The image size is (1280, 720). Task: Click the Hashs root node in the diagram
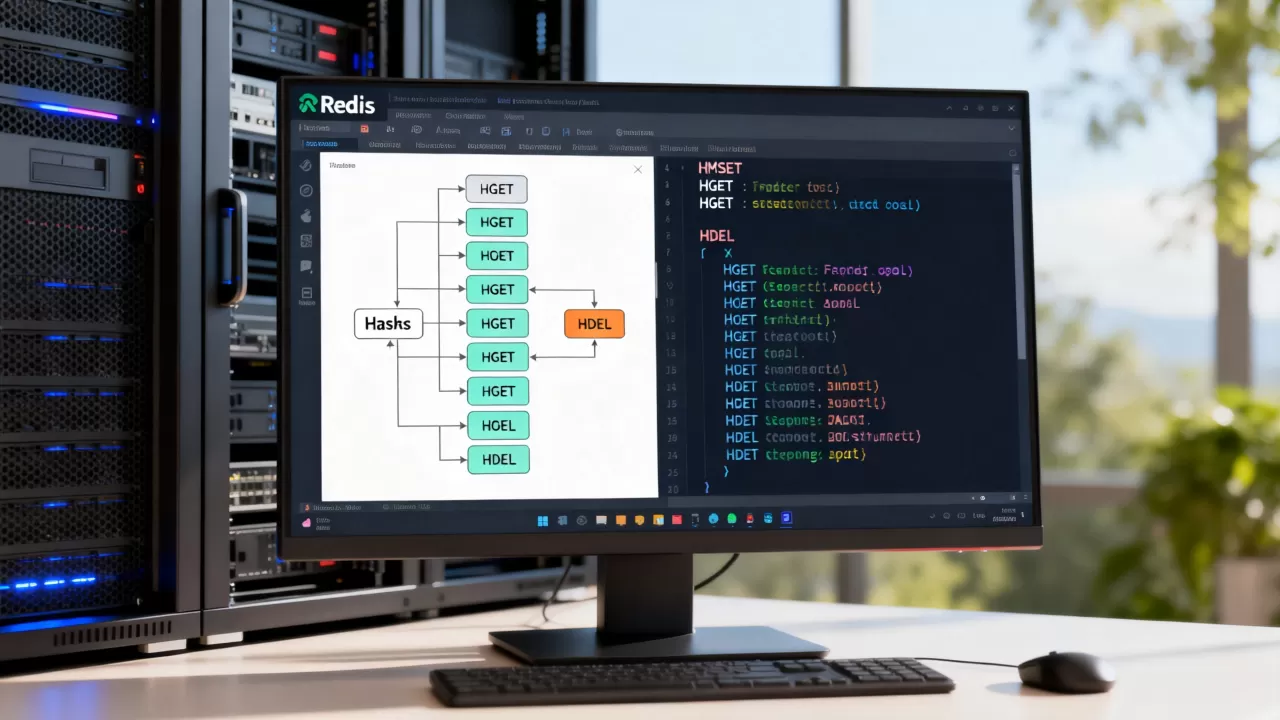click(389, 323)
